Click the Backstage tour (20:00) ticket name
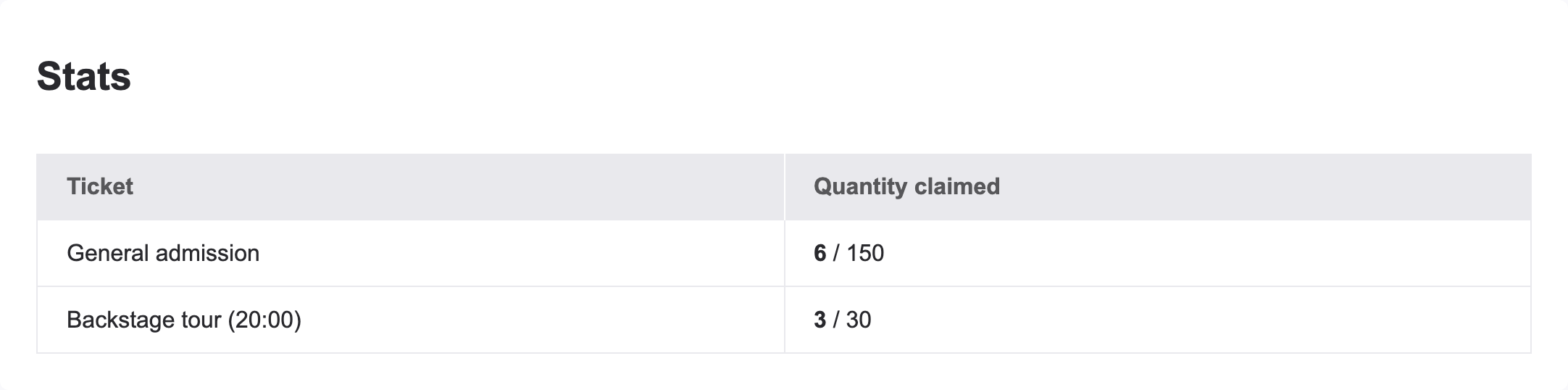1568x390 pixels. pyautogui.click(x=184, y=320)
